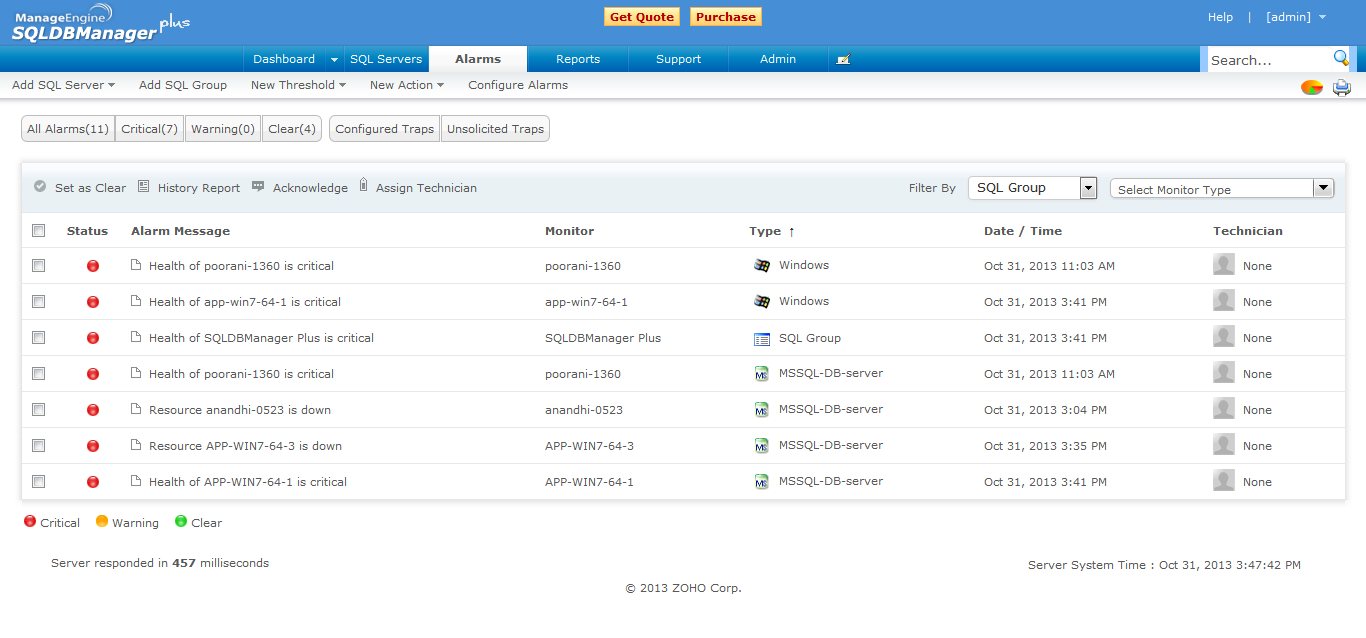Click the search magnifier icon

(x=1340, y=58)
